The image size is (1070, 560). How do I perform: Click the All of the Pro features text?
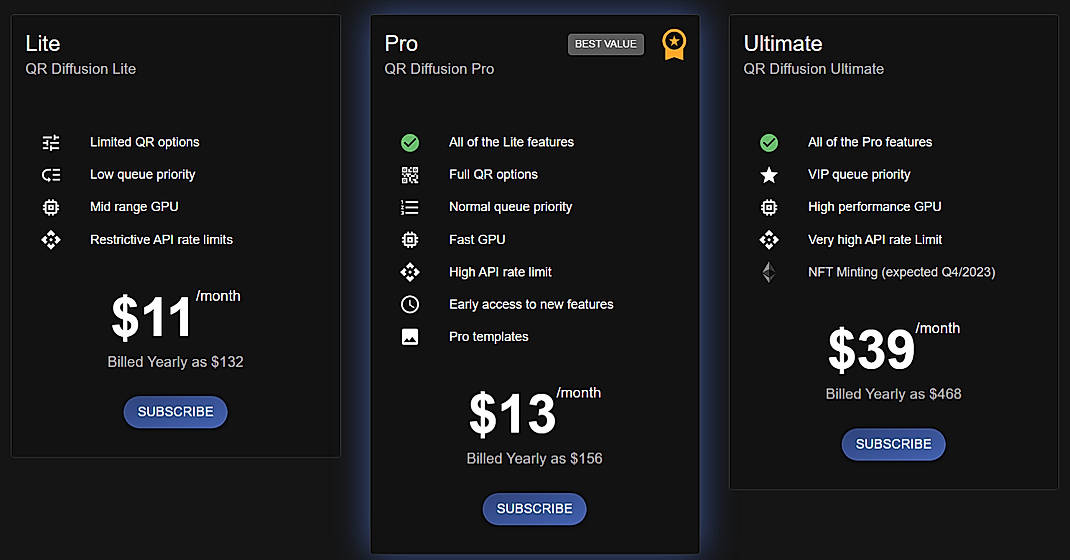tap(870, 143)
